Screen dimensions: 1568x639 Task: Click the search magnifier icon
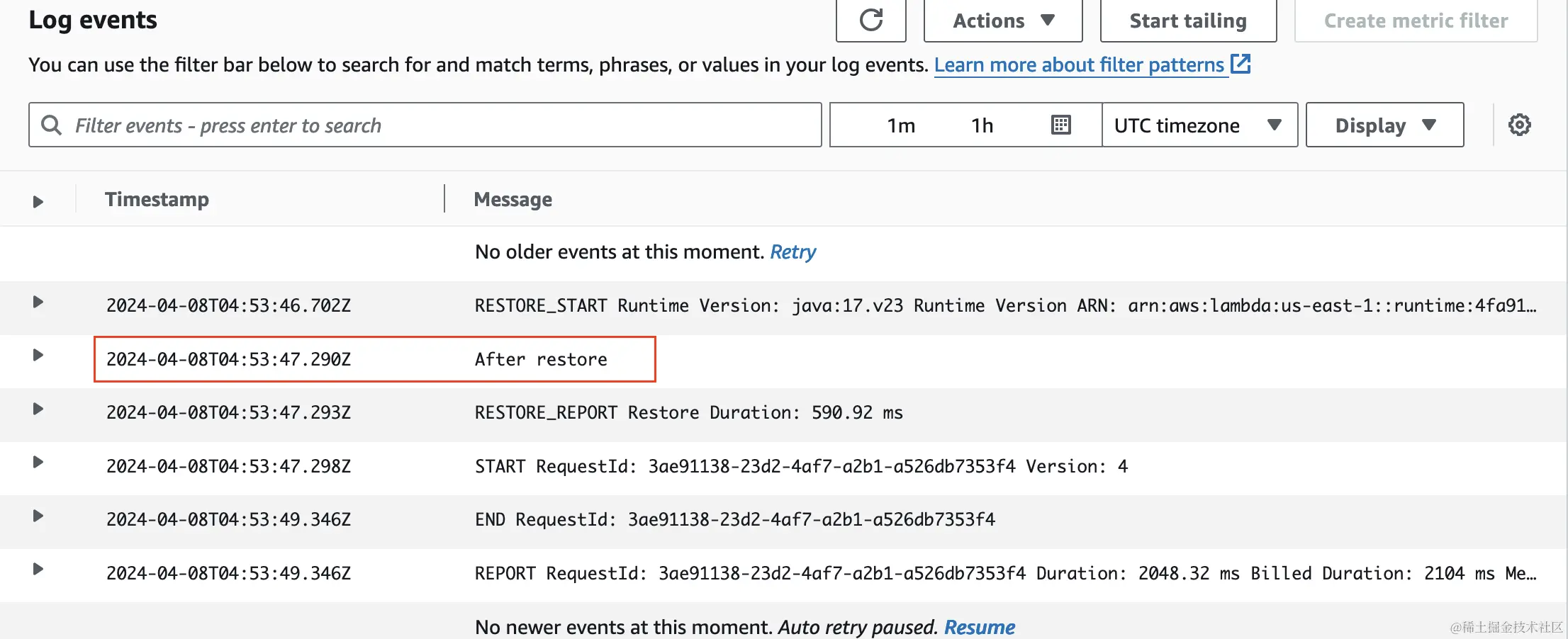(51, 125)
